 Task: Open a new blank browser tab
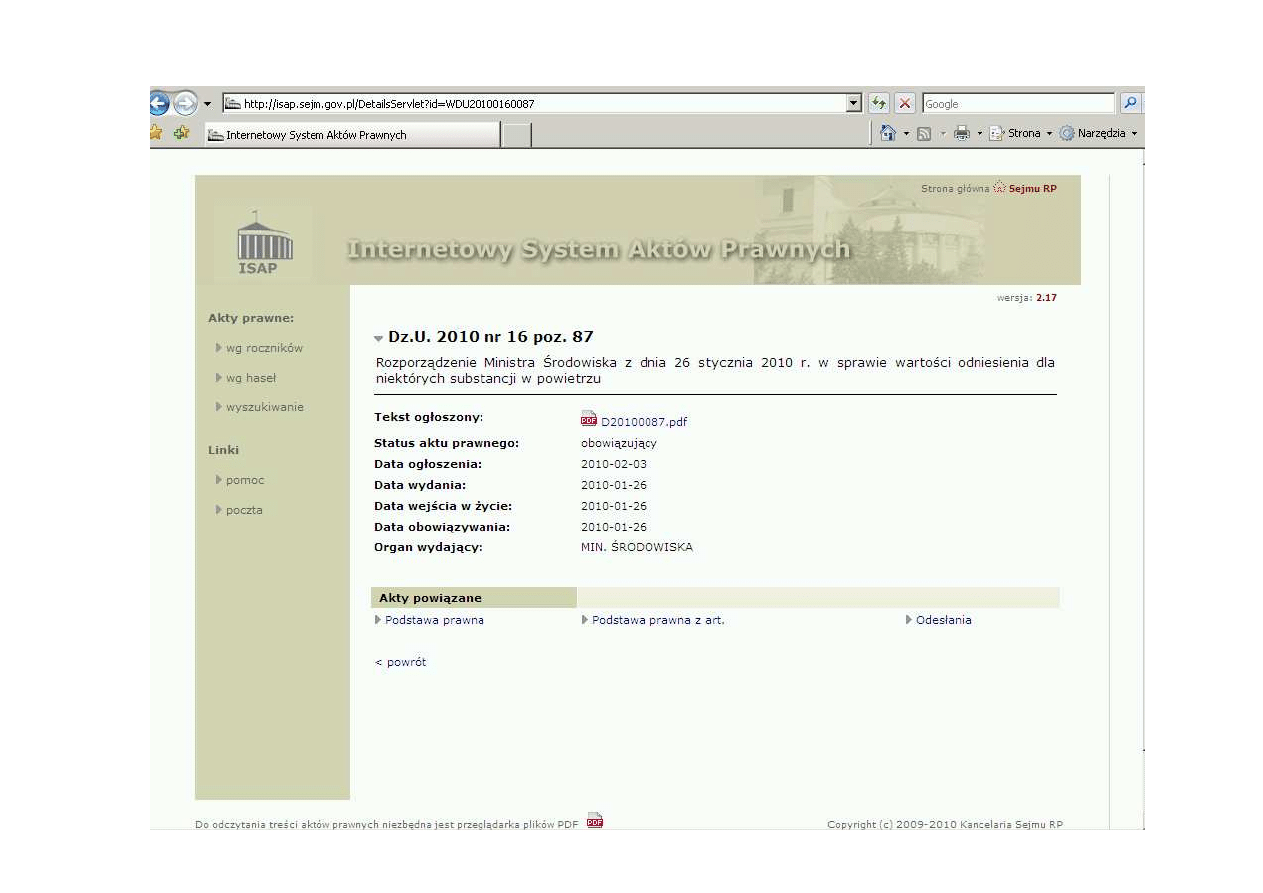515,135
